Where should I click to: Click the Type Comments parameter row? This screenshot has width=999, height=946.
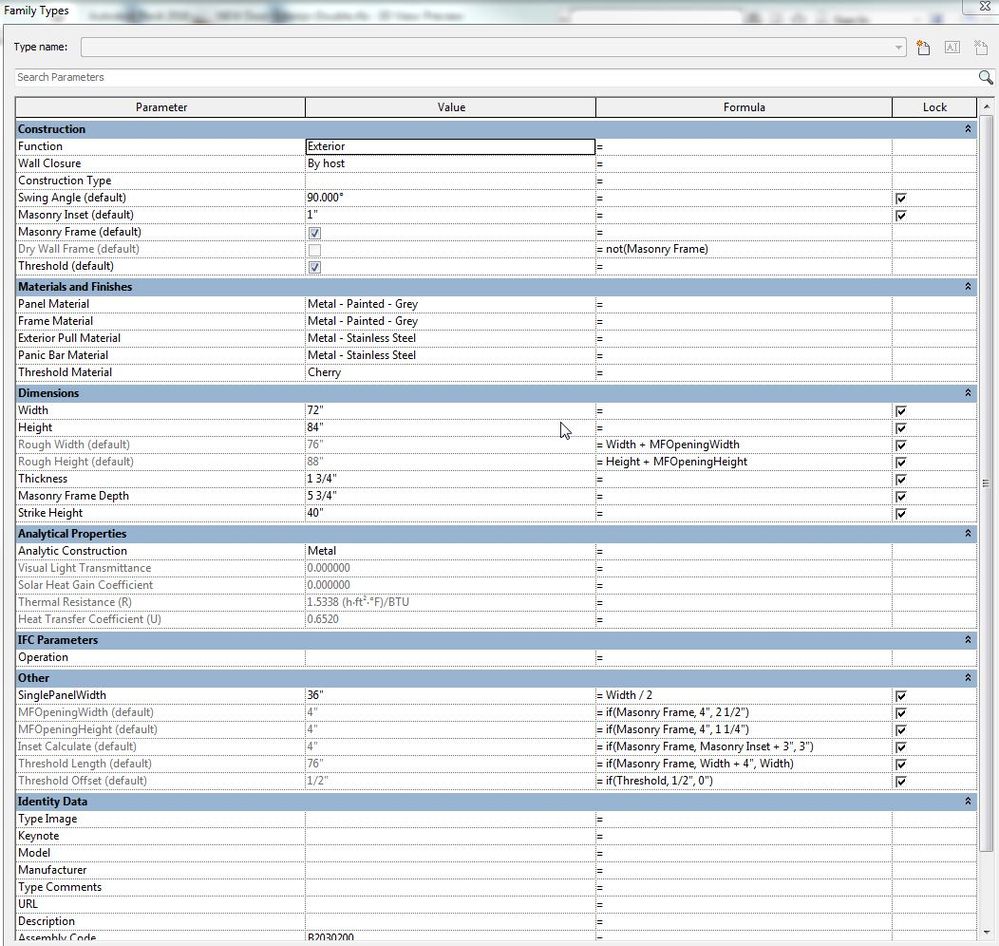click(496, 887)
